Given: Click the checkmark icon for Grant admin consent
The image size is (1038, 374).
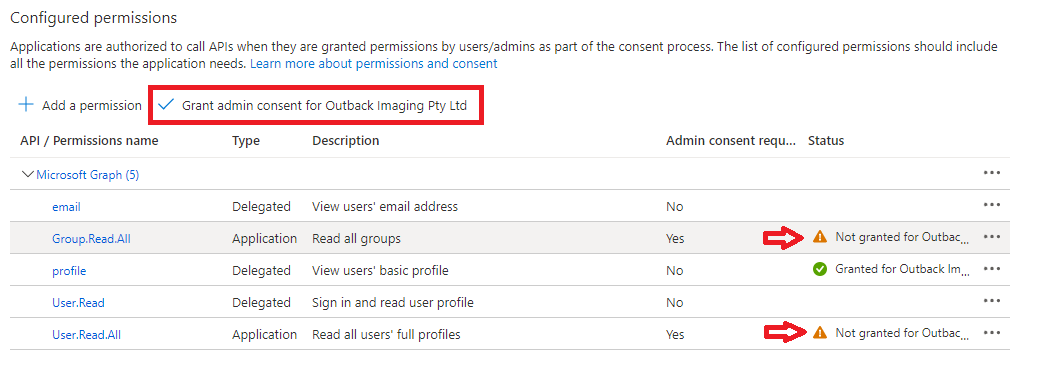Looking at the screenshot, I should (166, 105).
